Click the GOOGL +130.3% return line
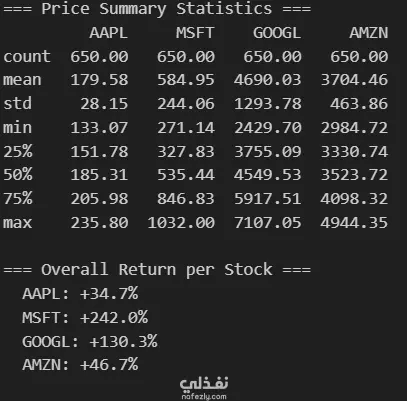 [90, 342]
